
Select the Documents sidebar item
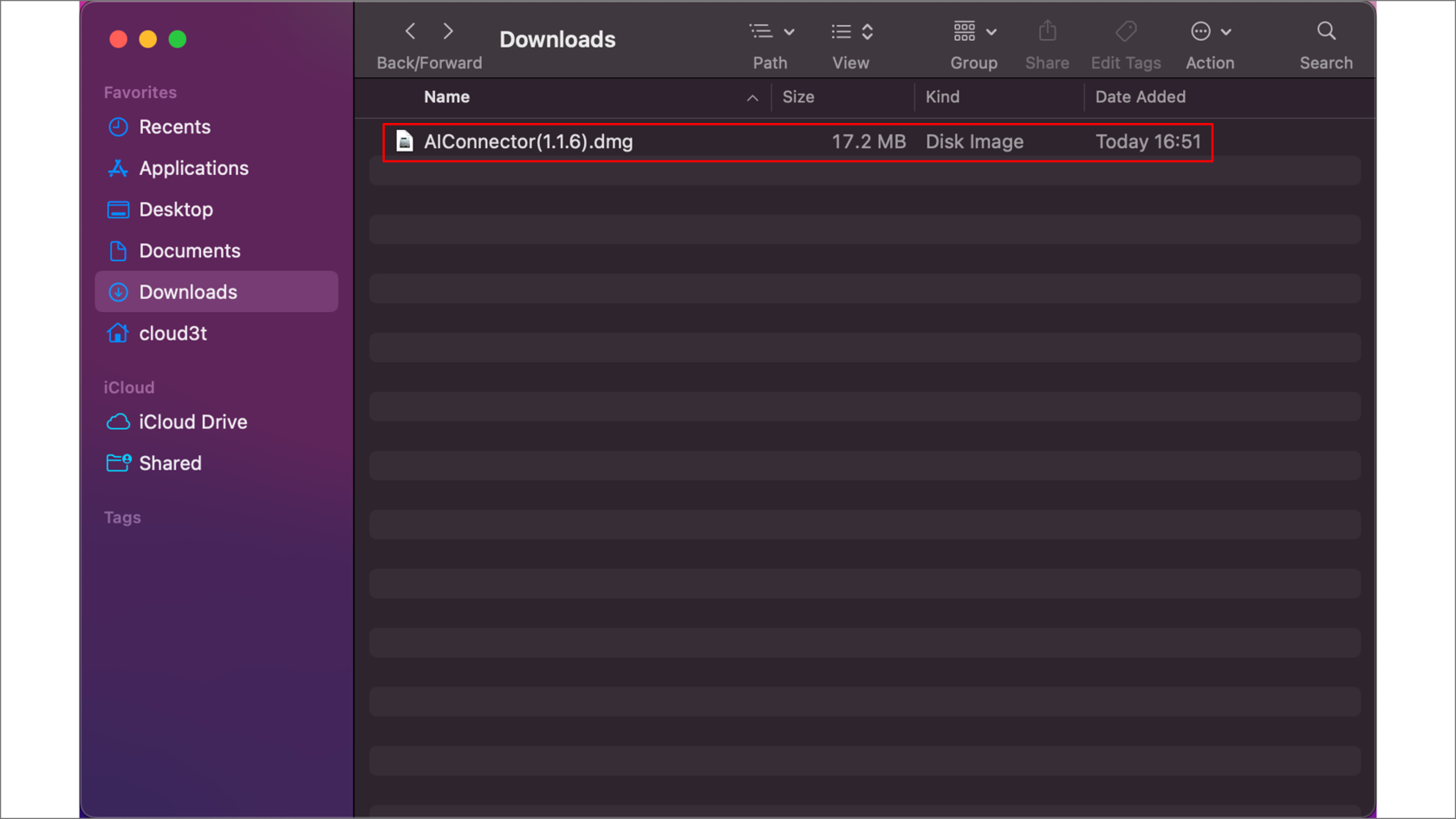[189, 251]
